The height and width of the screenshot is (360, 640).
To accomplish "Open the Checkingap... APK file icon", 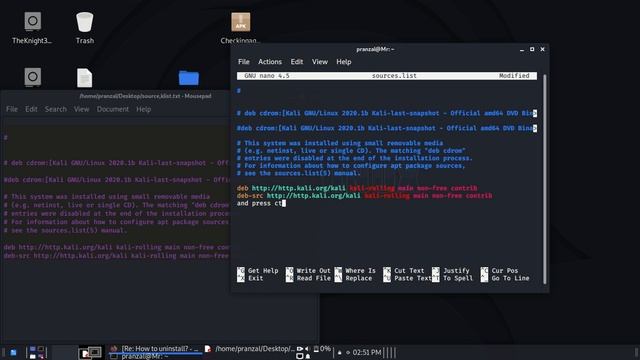I will tap(240, 27).
